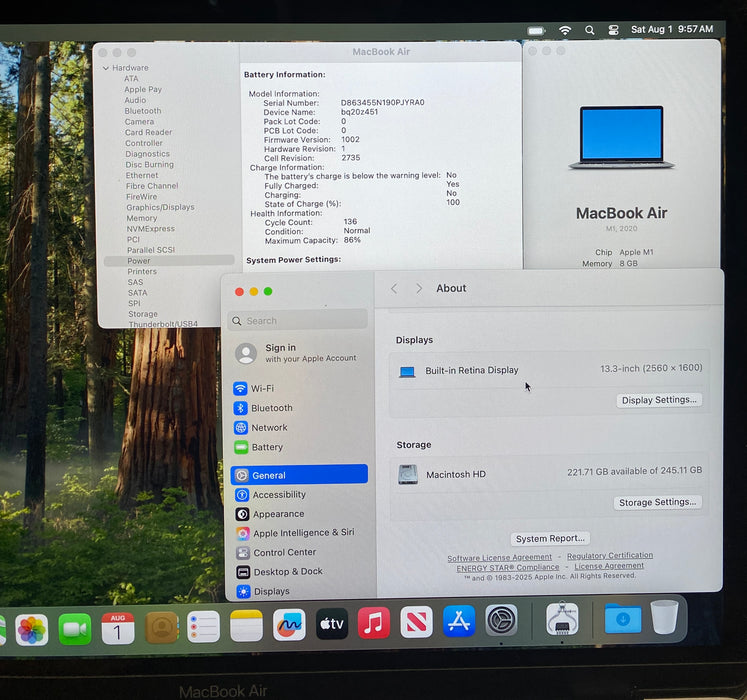Viewport: 747px width, 700px height.
Task: Go back in the Settings About pane
Action: point(394,288)
